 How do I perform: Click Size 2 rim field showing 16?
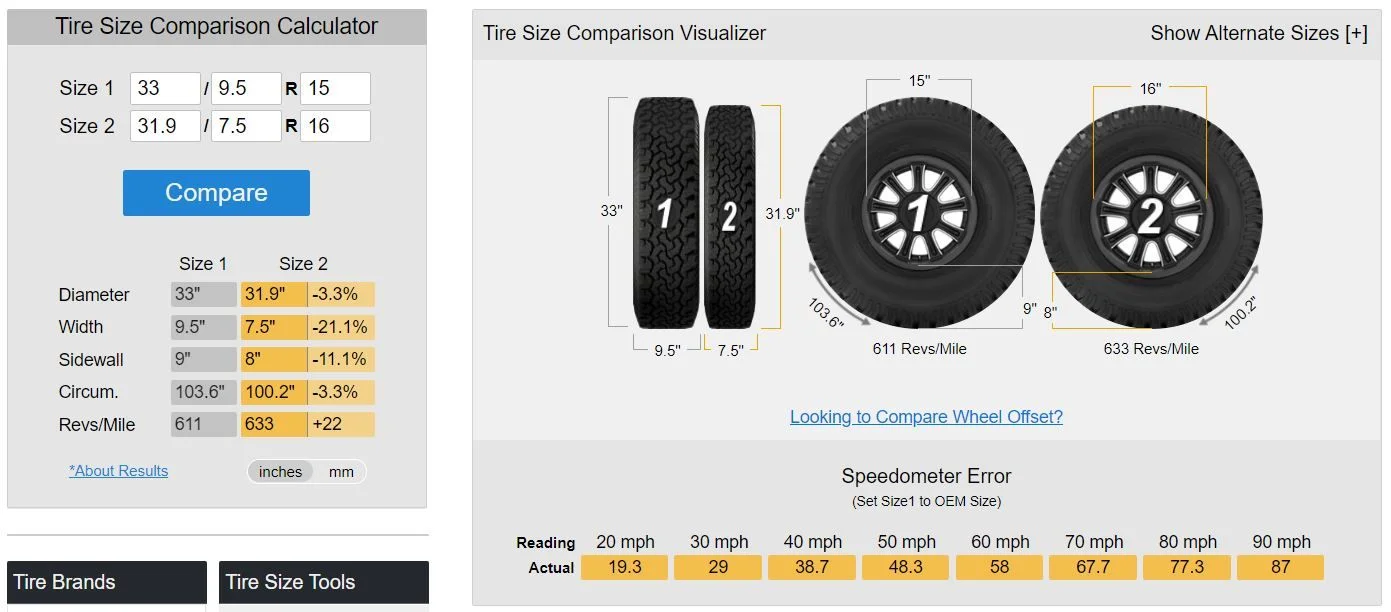coord(335,126)
